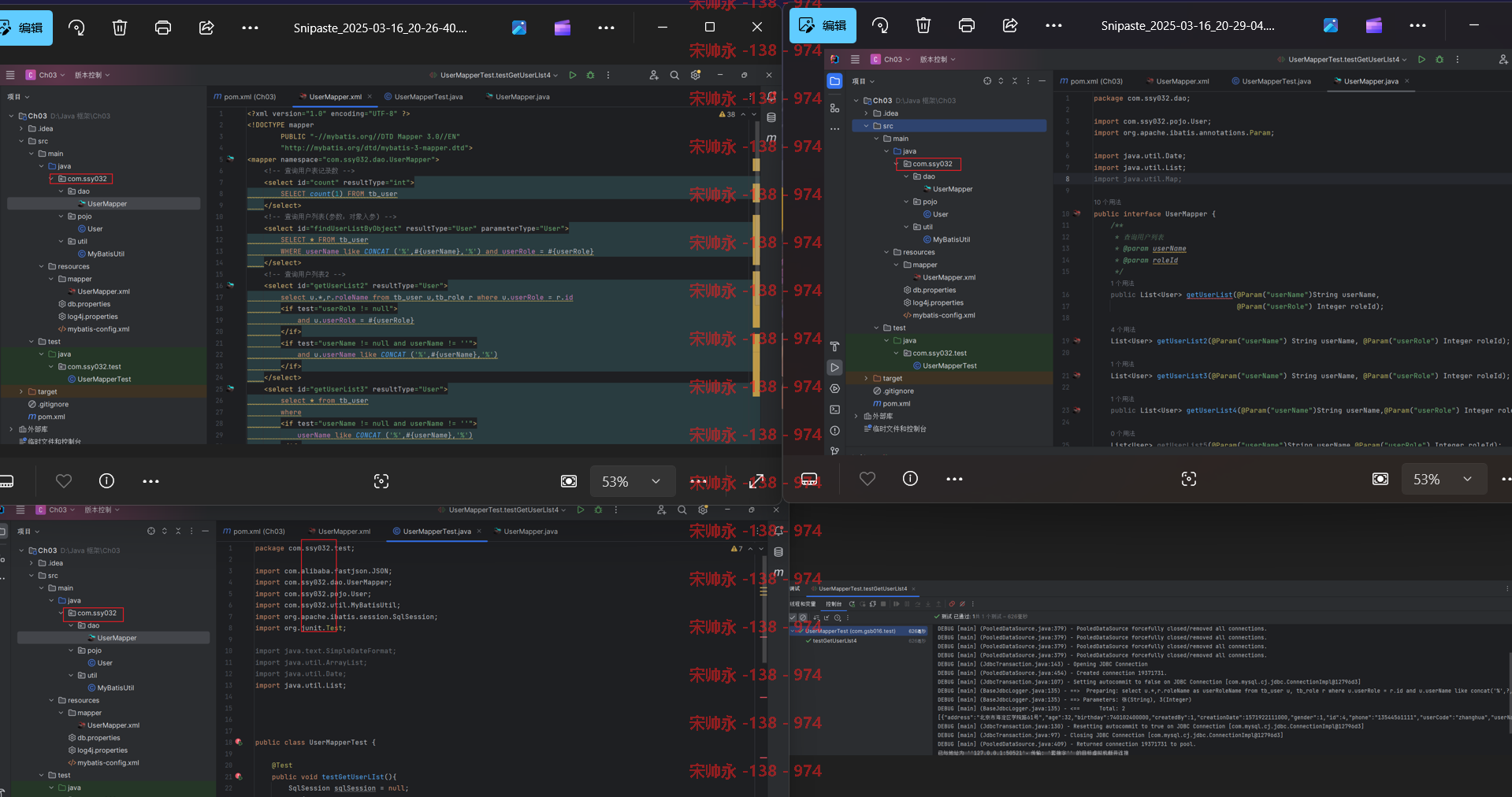Image resolution: width=1512 pixels, height=797 pixels.
Task: Select com.ssy032 package in bottom-left IDE tree
Action: [x=97, y=613]
